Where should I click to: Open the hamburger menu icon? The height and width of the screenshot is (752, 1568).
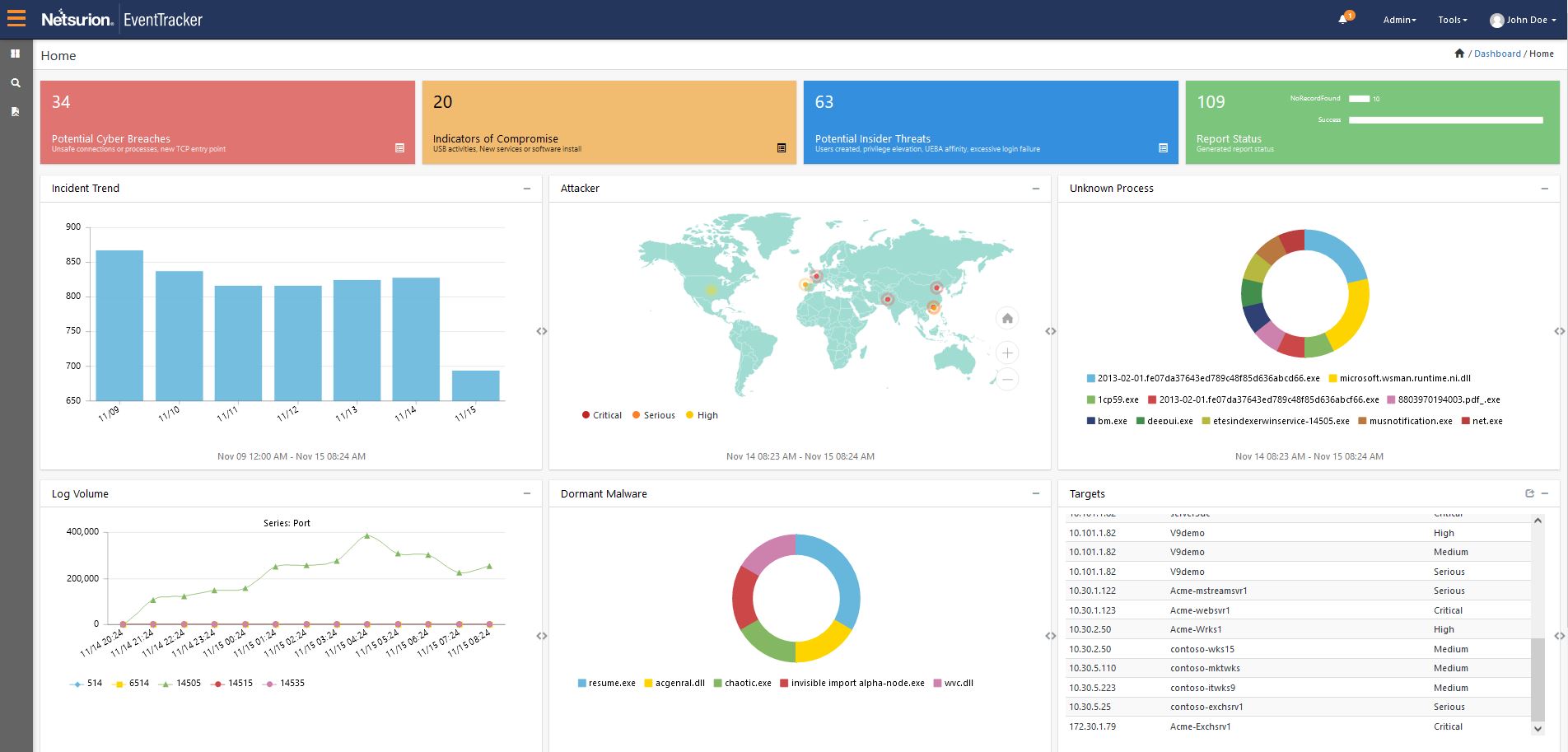click(x=16, y=18)
